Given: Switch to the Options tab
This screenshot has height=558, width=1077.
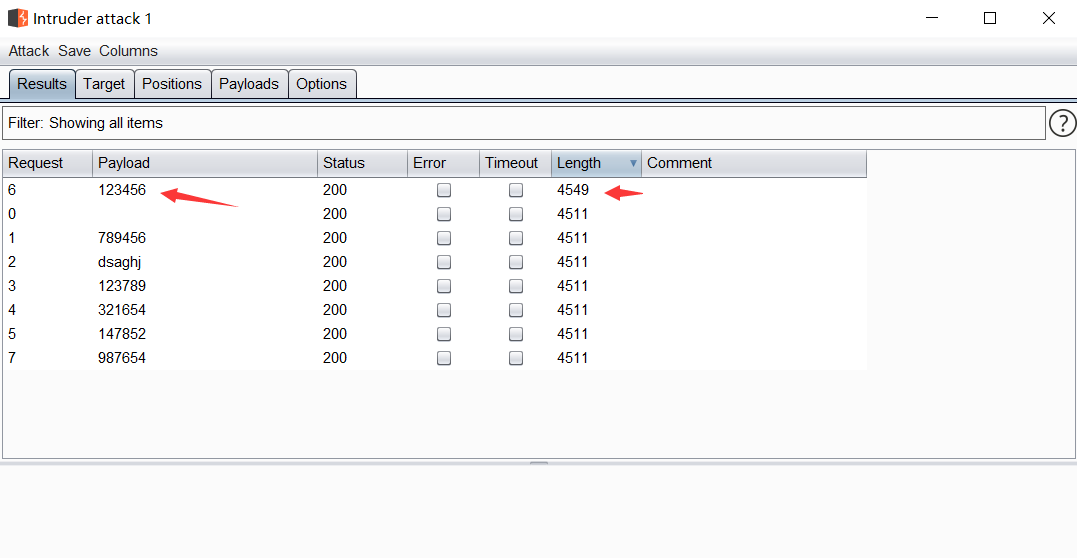Looking at the screenshot, I should tap(322, 84).
